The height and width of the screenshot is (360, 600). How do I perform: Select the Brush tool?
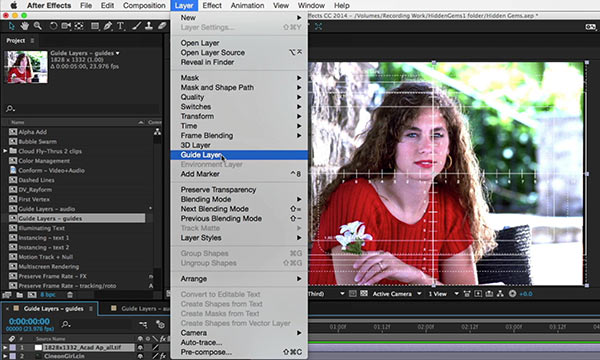point(137,26)
